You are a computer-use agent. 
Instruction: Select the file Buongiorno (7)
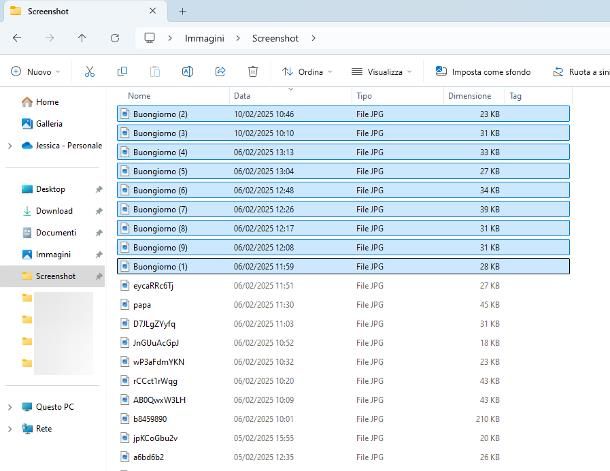pyautogui.click(x=343, y=209)
